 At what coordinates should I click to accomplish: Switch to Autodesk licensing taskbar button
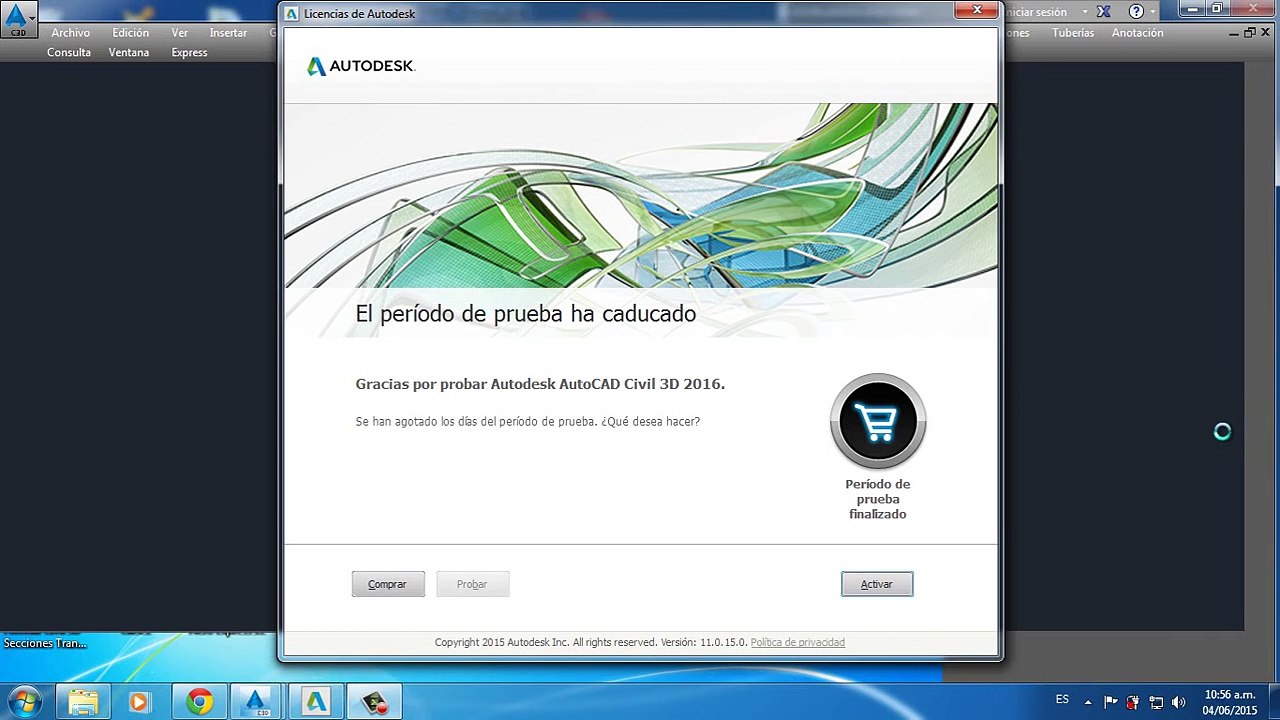tap(316, 702)
